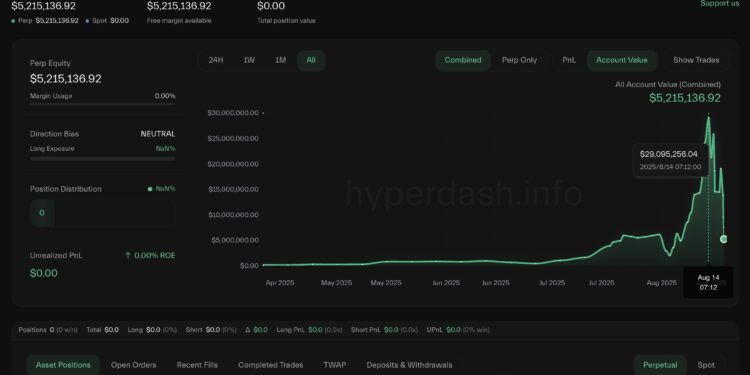Click the Unrealized PnL $0.00 value
Viewport: 750px width, 375px height.
coord(44,273)
